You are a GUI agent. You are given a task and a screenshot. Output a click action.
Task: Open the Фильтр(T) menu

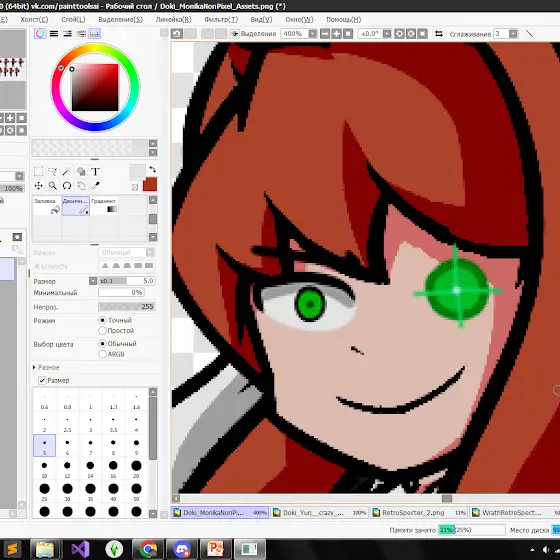pyautogui.click(x=221, y=19)
